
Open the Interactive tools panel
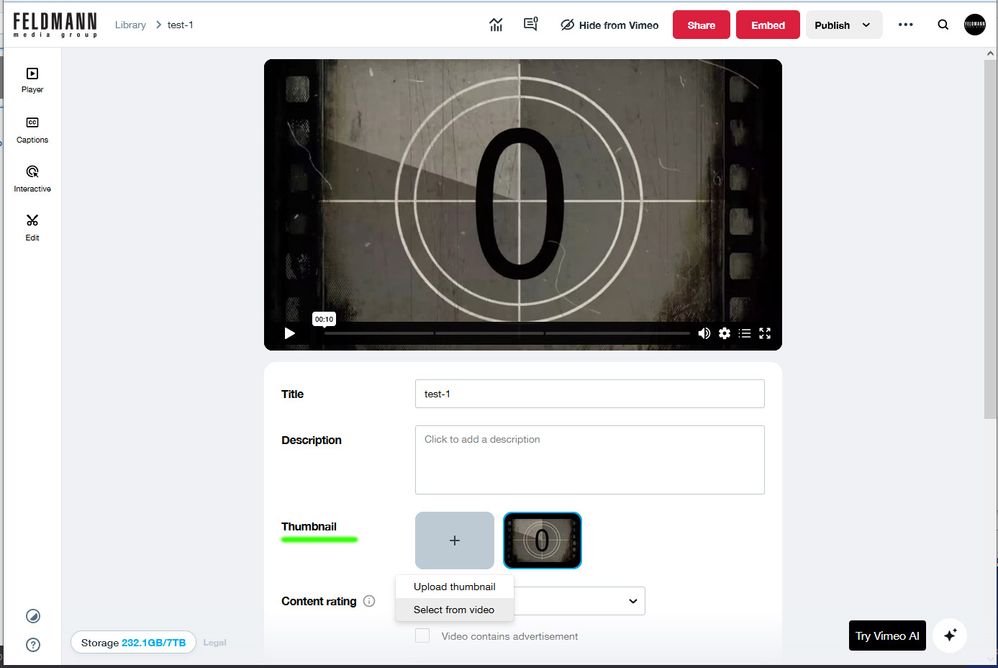pos(32,178)
